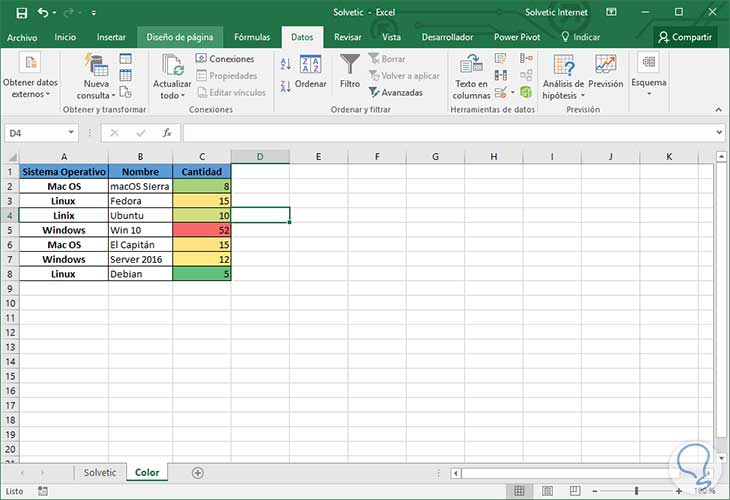This screenshot has width=730, height=500.
Task: Click the Consolidar icon
Action: (x=526, y=59)
